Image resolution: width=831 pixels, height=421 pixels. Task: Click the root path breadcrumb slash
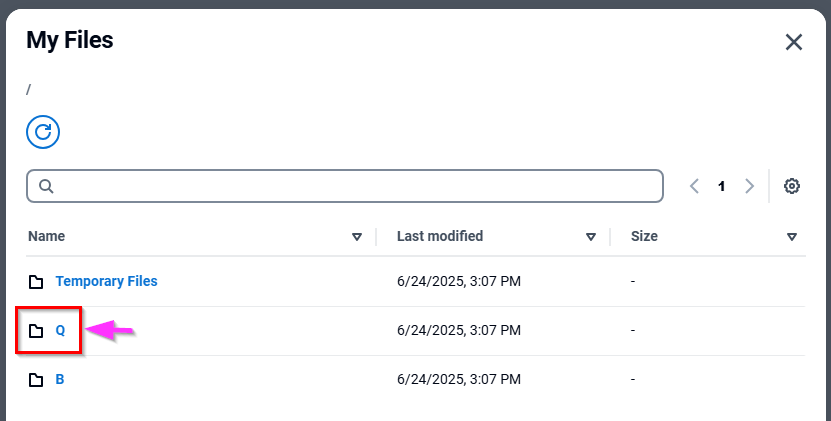(29, 89)
